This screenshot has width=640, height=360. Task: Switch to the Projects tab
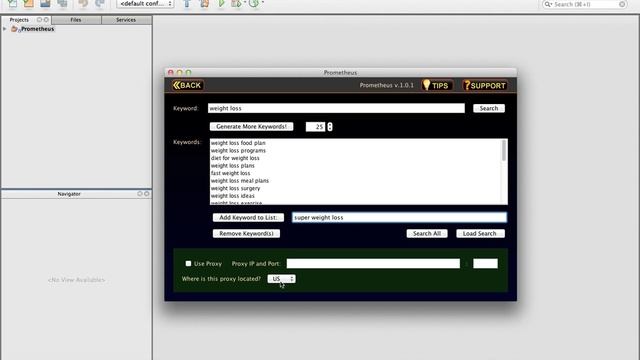tap(19, 20)
